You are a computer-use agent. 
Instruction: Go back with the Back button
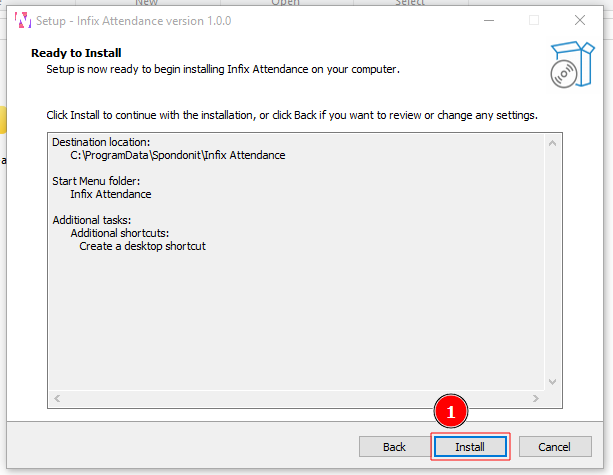pos(394,446)
